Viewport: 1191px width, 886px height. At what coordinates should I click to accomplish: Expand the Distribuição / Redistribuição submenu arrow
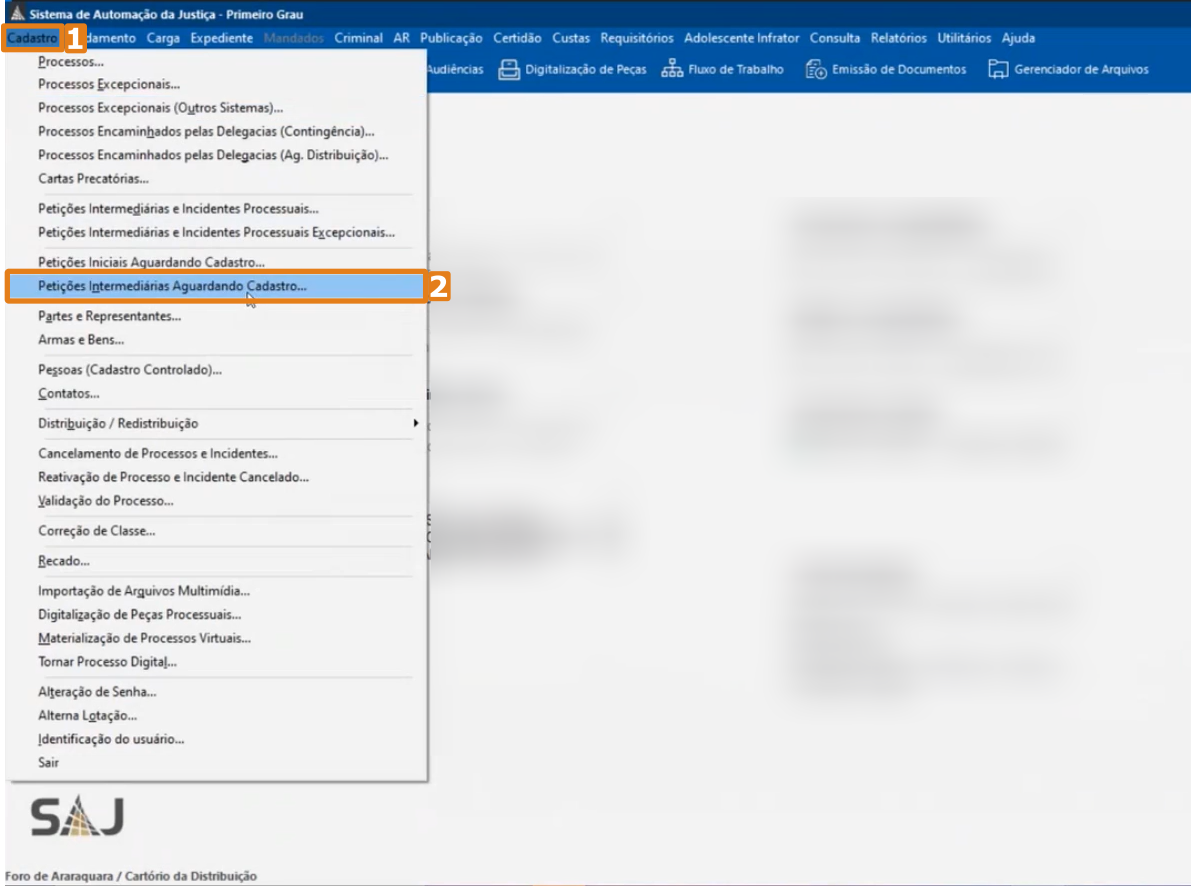(415, 423)
